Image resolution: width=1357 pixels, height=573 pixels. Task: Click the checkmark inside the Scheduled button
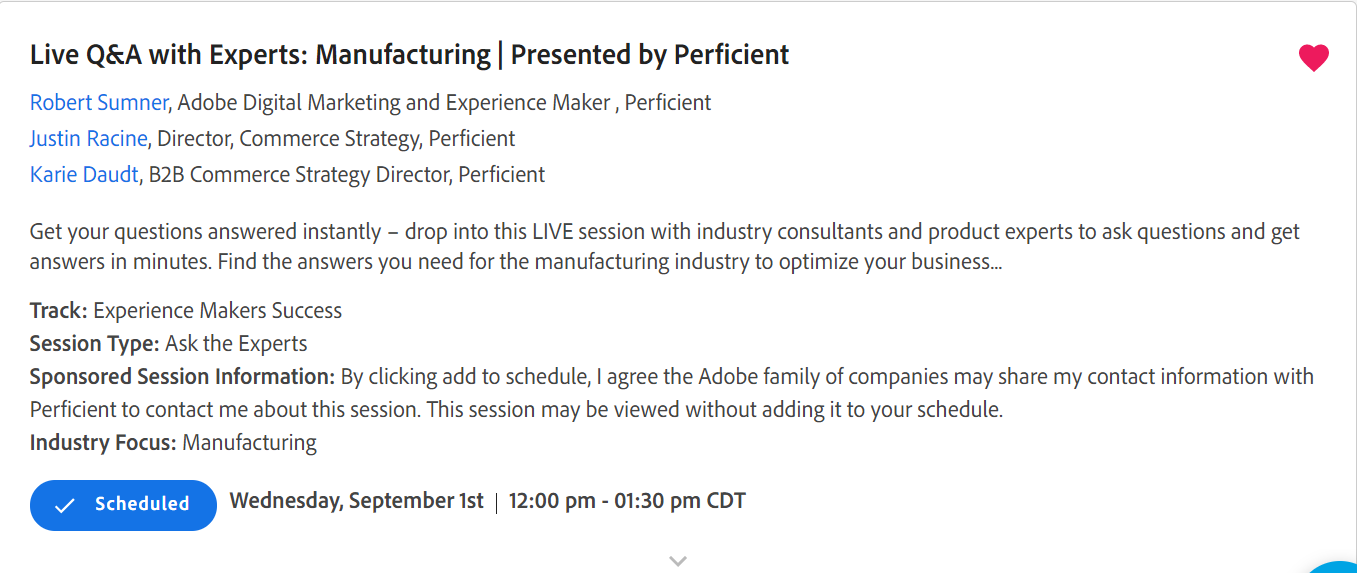[65, 505]
